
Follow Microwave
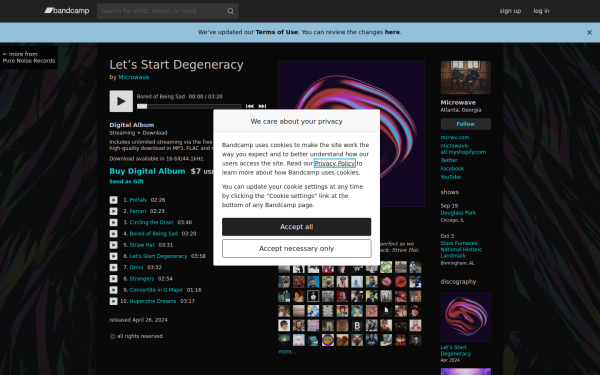(x=466, y=124)
